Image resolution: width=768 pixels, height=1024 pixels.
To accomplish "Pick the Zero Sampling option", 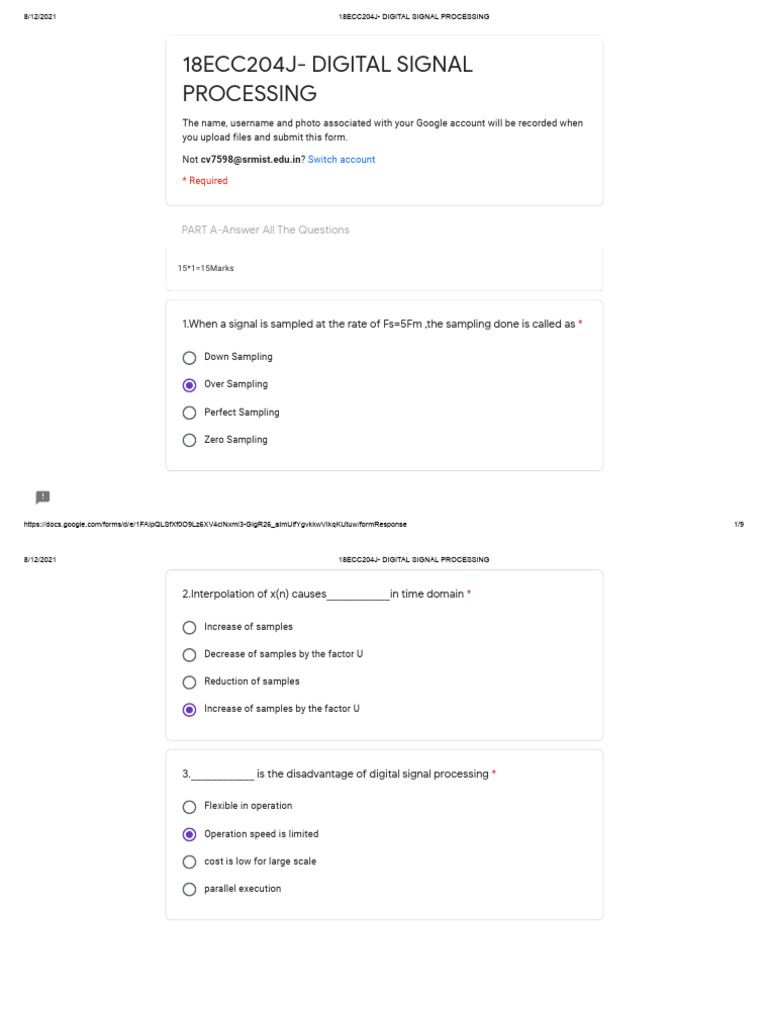I will click(189, 440).
